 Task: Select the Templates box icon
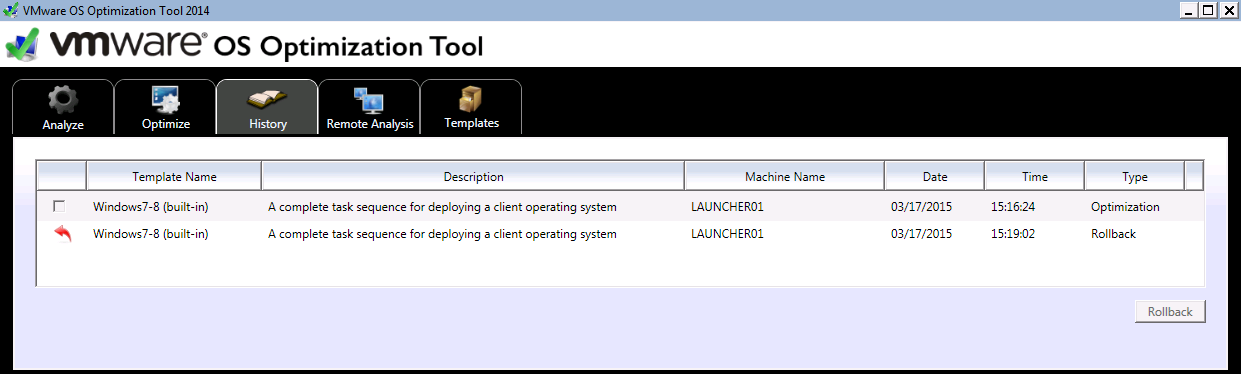coord(471,100)
